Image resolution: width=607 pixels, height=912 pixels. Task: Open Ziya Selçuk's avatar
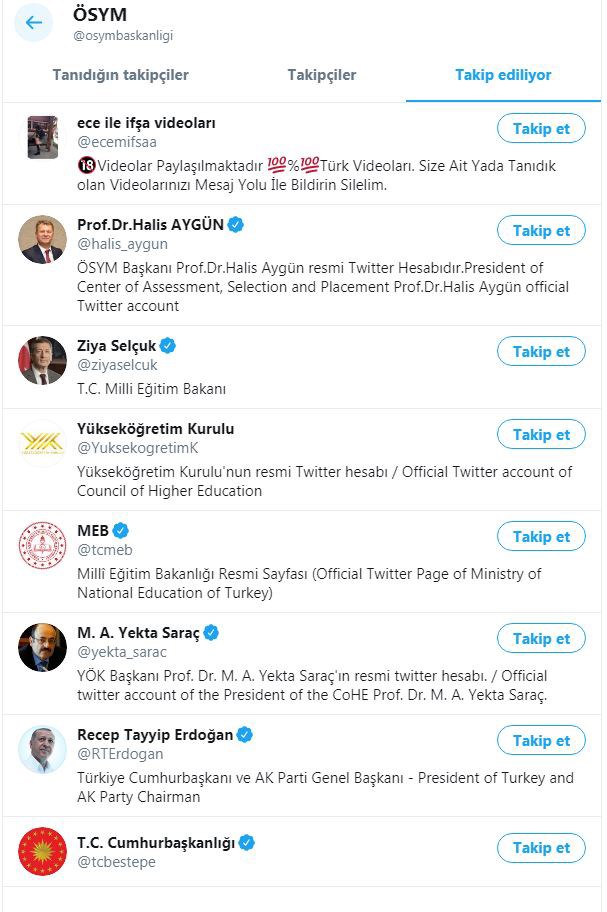[x=42, y=360]
